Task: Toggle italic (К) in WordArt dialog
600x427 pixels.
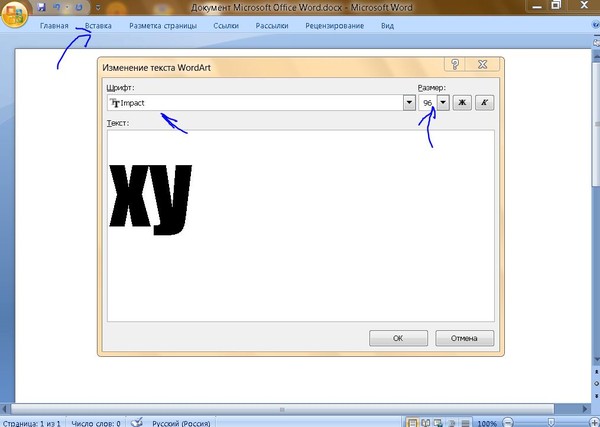Action: coord(484,103)
